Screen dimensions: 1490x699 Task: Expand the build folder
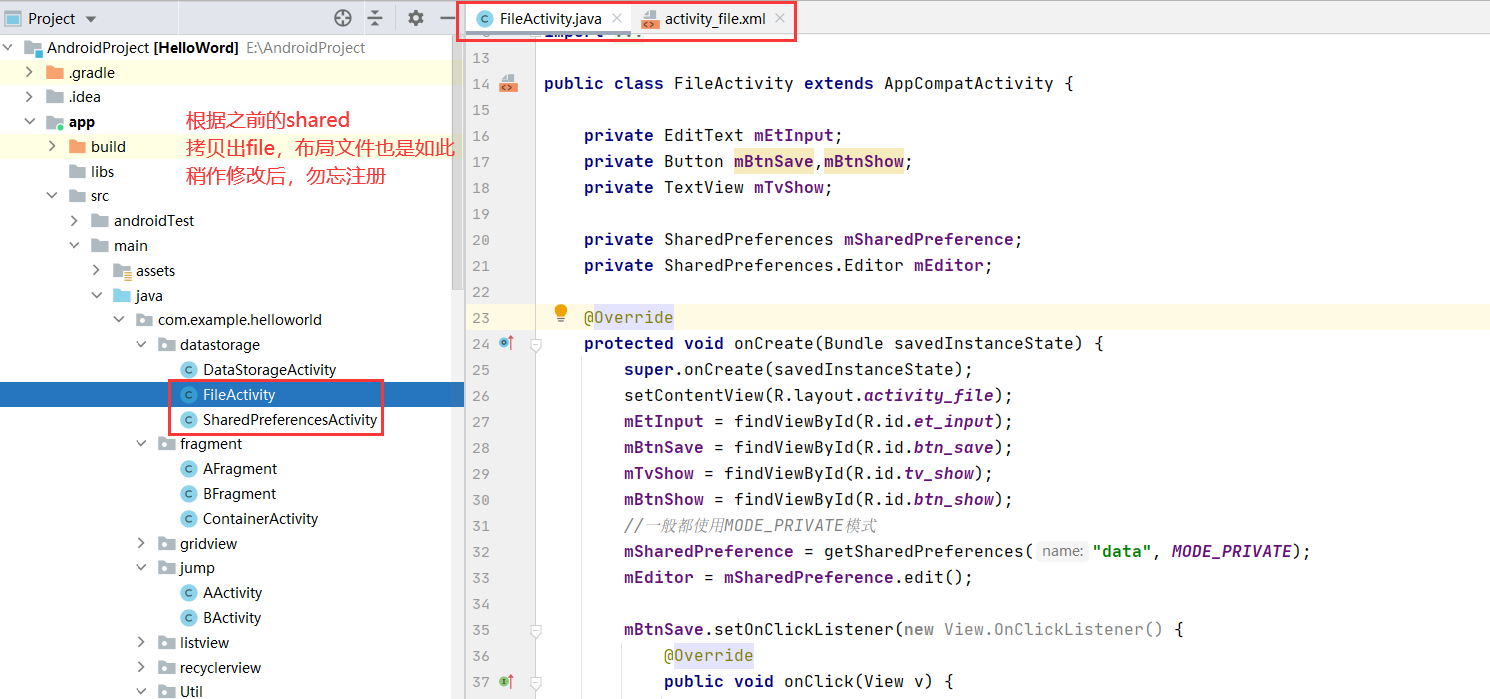(x=52, y=147)
